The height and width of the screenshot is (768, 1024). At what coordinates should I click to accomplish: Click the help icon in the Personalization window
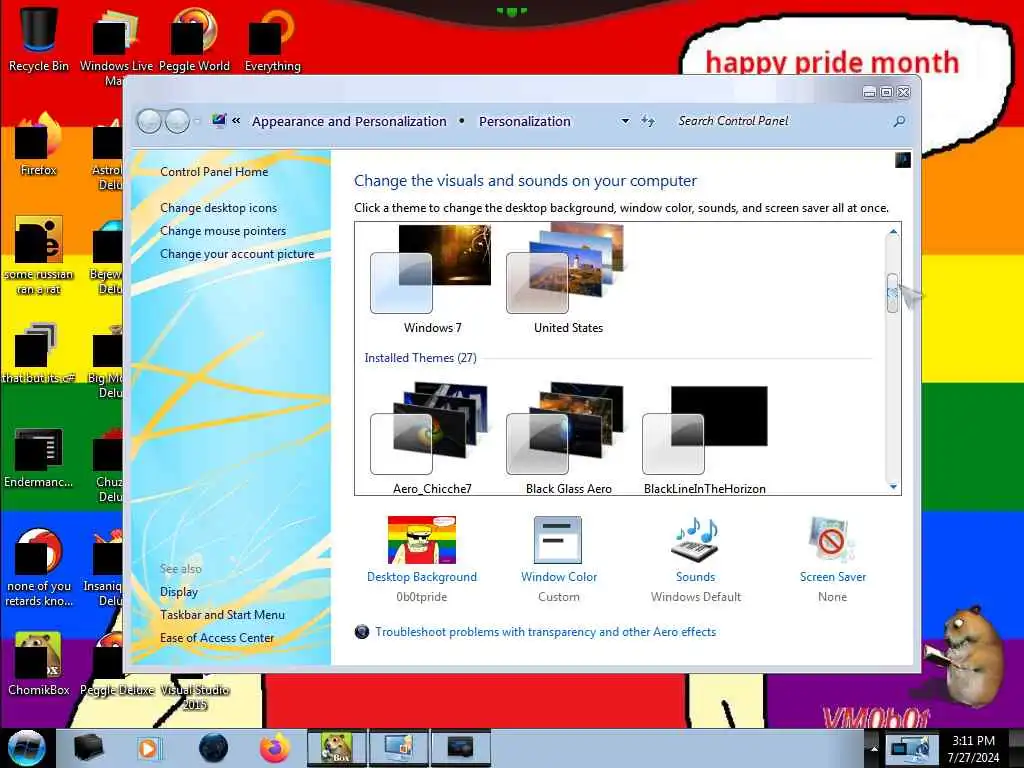click(903, 160)
